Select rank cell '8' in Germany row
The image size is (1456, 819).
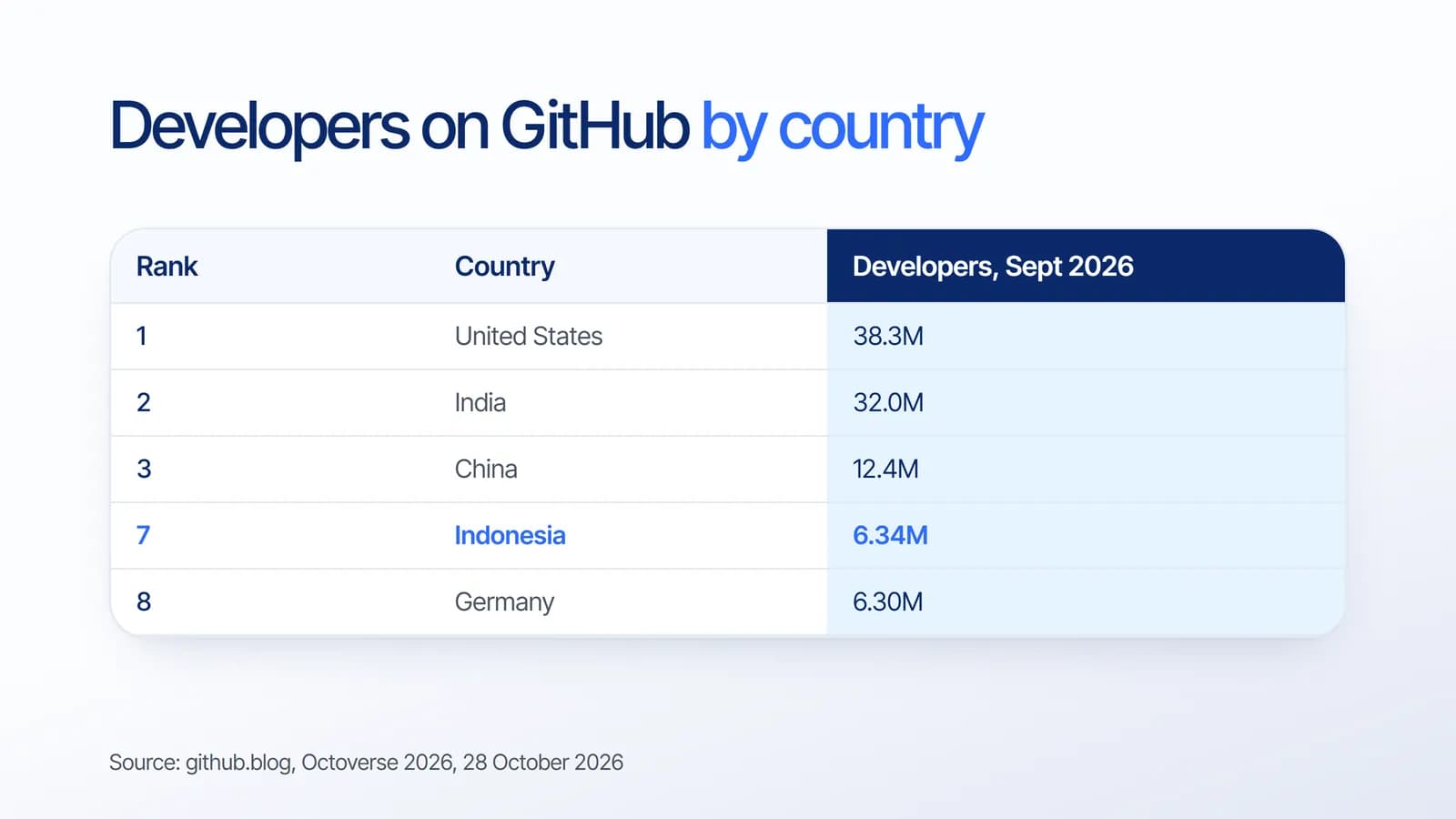(x=143, y=602)
